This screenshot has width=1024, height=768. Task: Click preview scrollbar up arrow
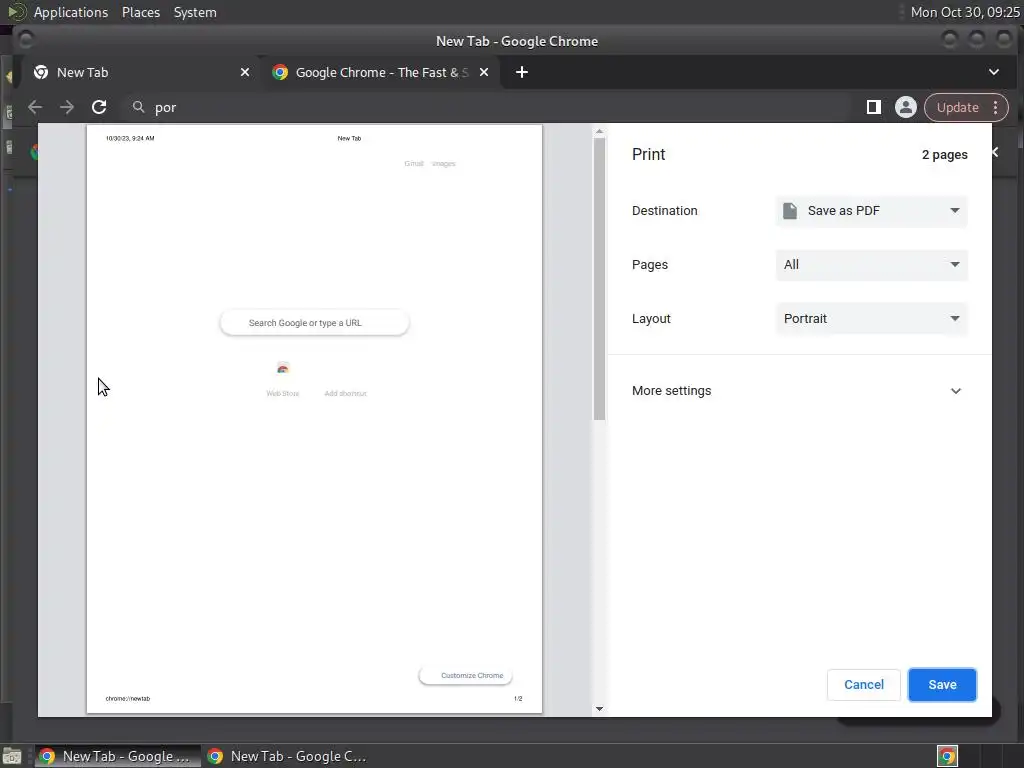(599, 131)
